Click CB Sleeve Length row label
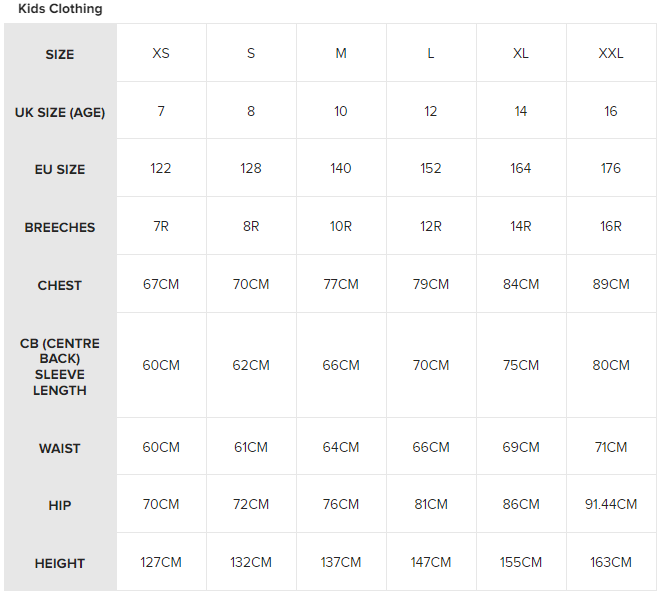Screen dimensions: 666x616 tap(60, 367)
